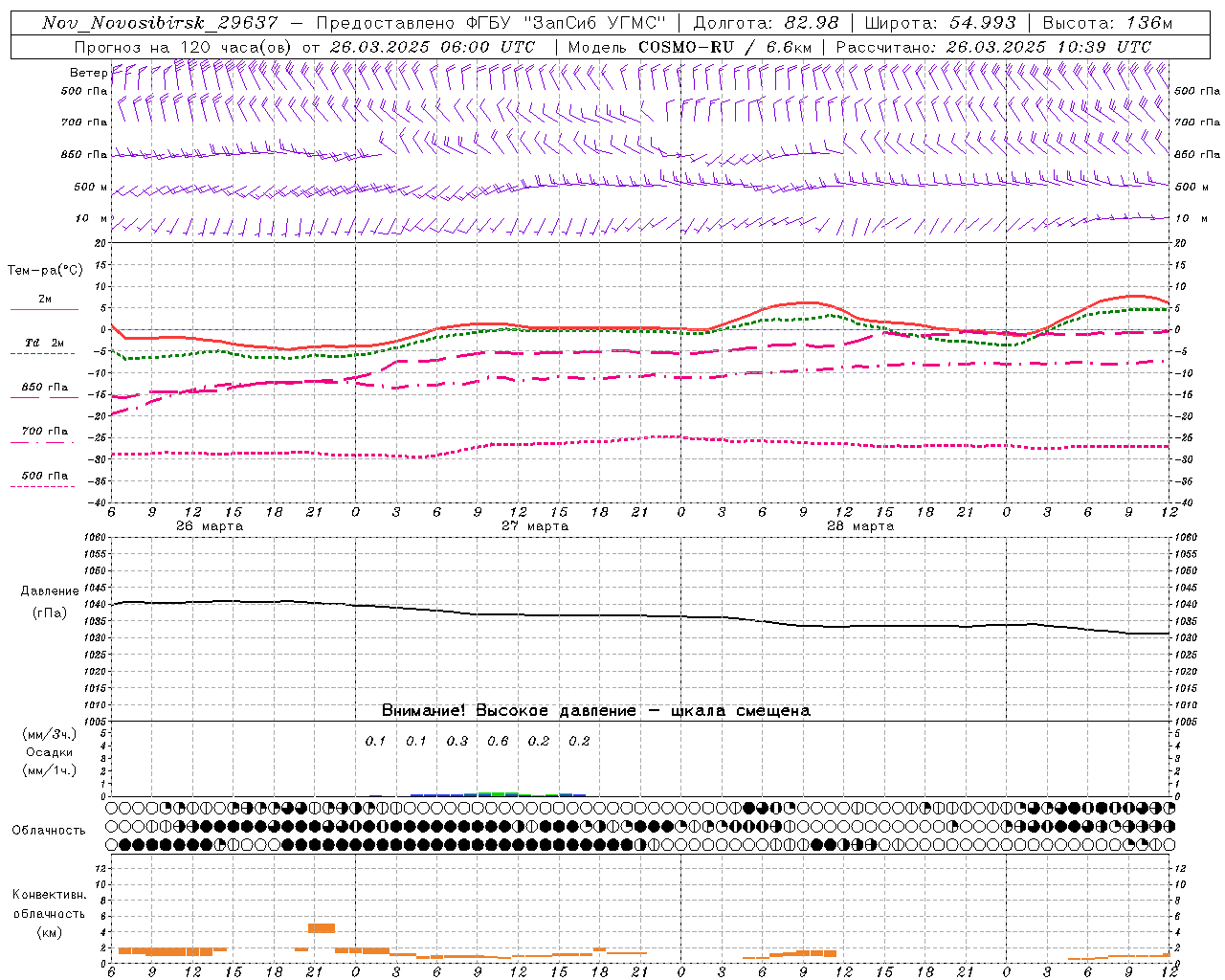Click the (мм/3ч.) precipitation unit label
1225x980 pixels.
[x=49, y=734]
